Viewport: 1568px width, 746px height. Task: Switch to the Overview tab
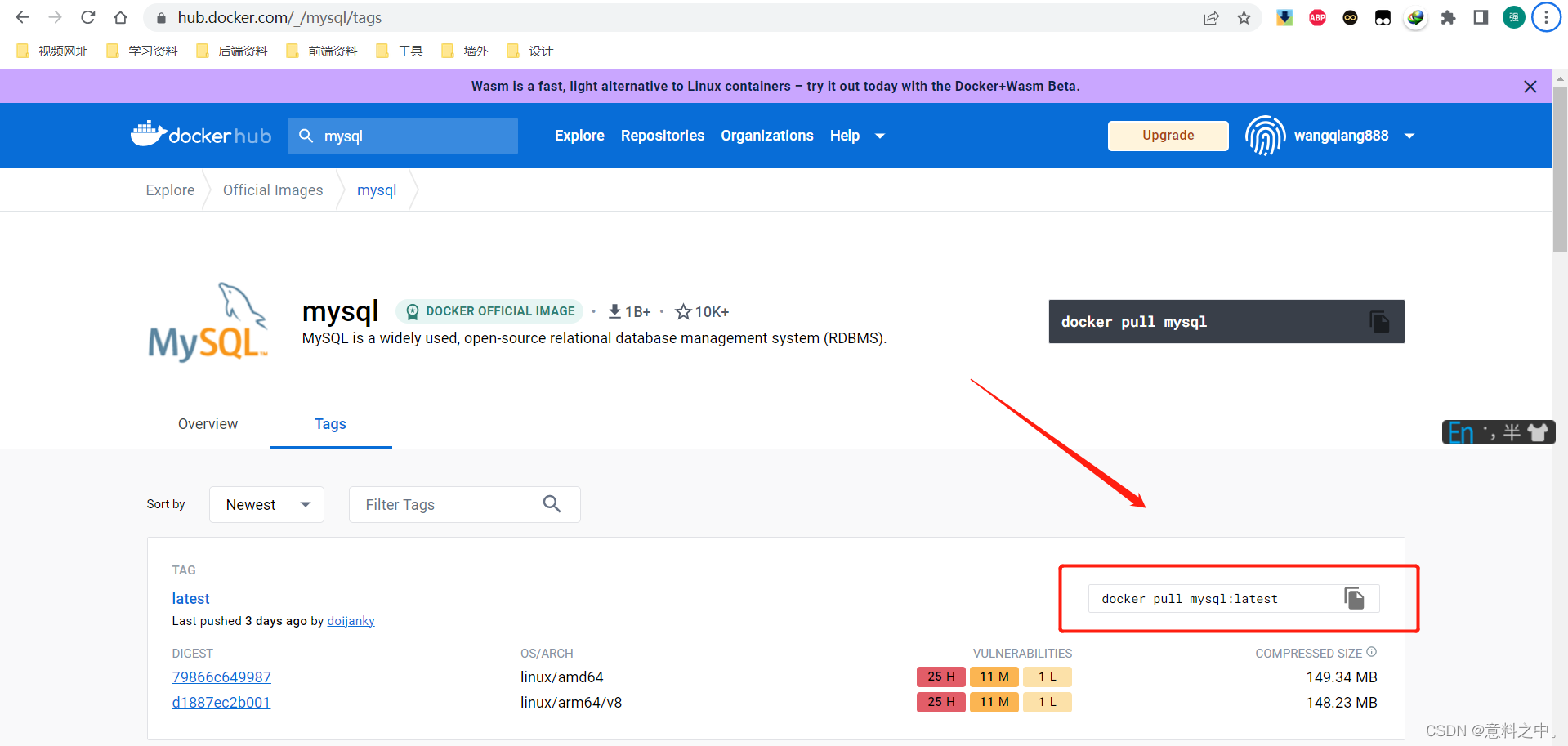pos(208,424)
